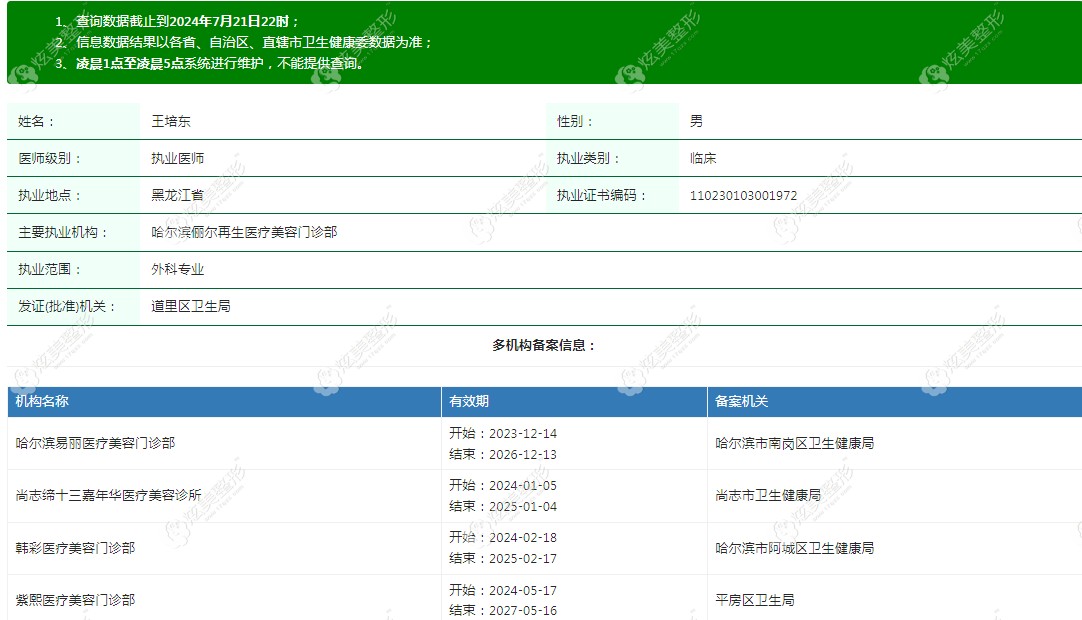Click the 多机构备案信息 section heading

coord(544,345)
